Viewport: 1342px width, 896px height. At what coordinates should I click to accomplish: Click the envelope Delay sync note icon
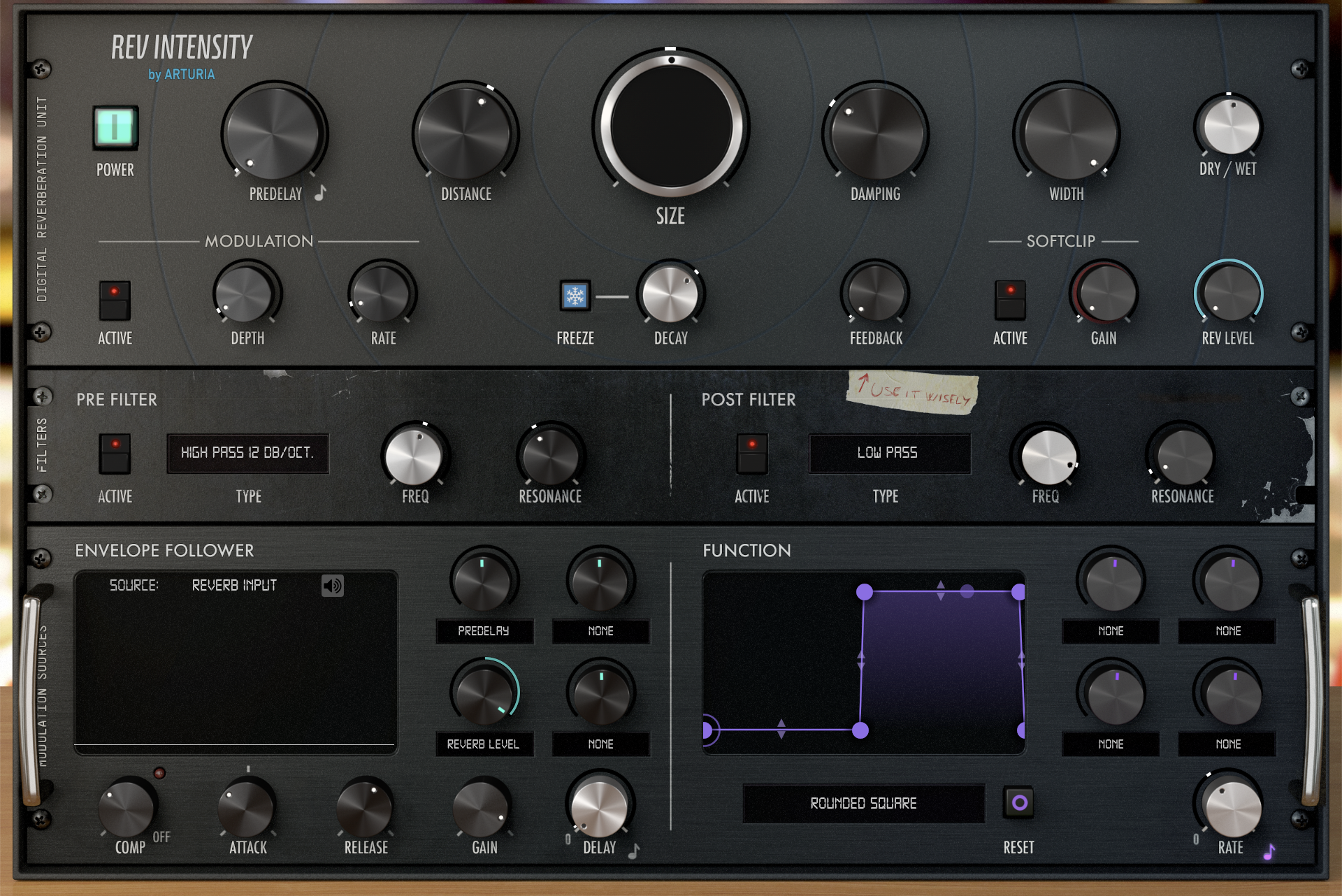click(634, 851)
